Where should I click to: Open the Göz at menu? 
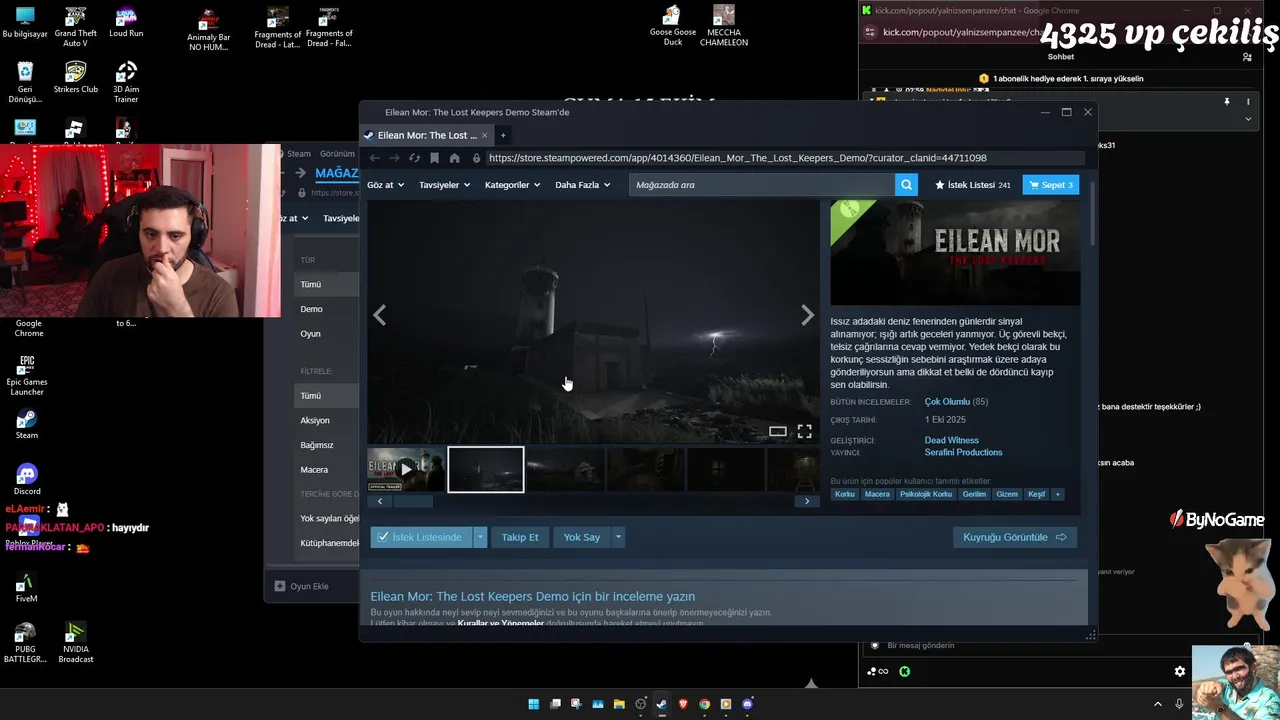click(385, 185)
